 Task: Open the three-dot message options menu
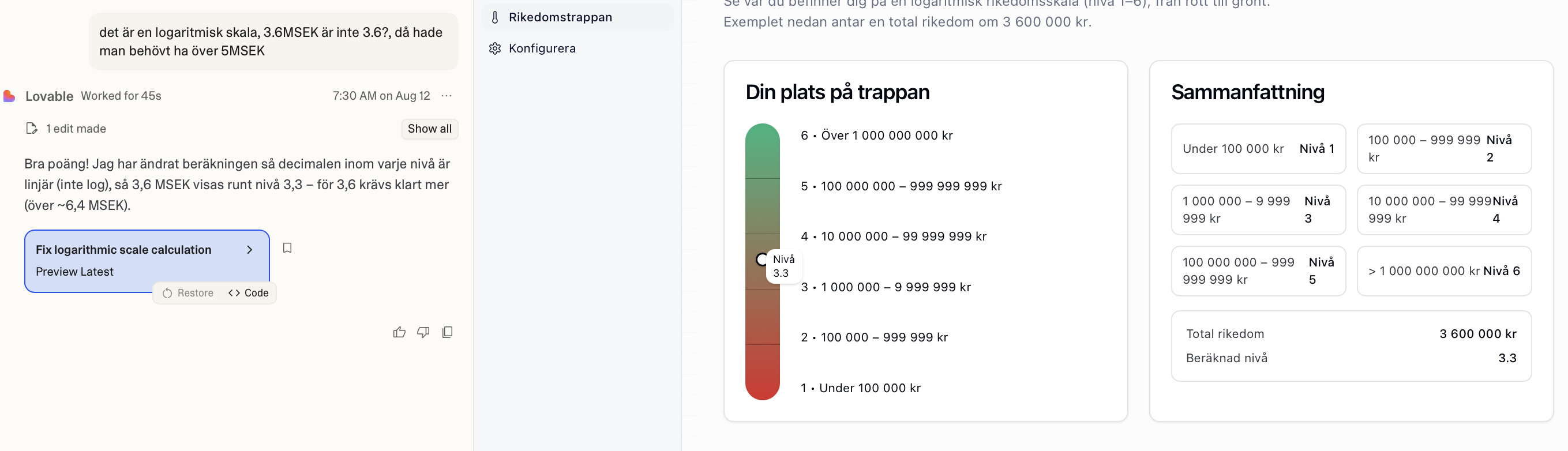(447, 96)
